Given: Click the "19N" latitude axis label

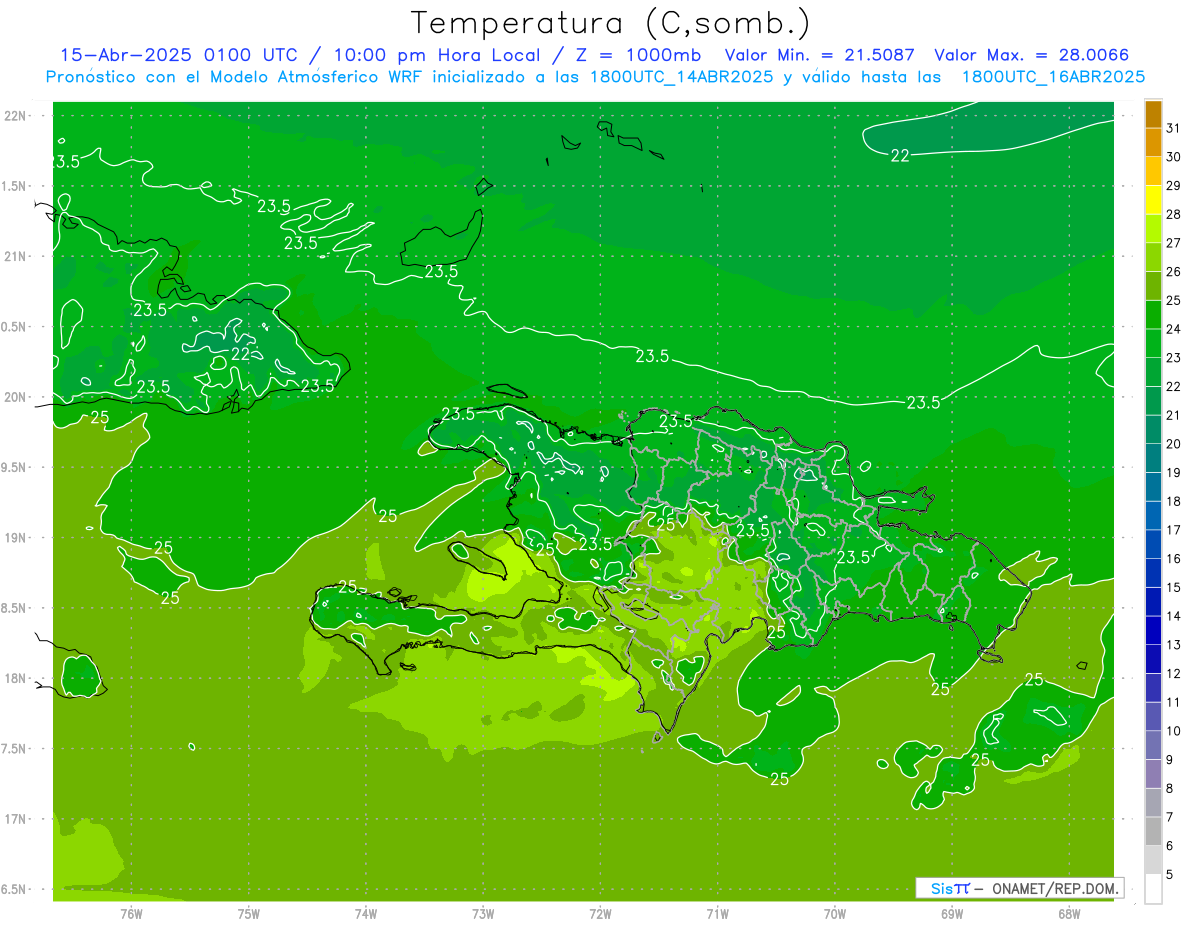Looking at the screenshot, I should [15, 538].
